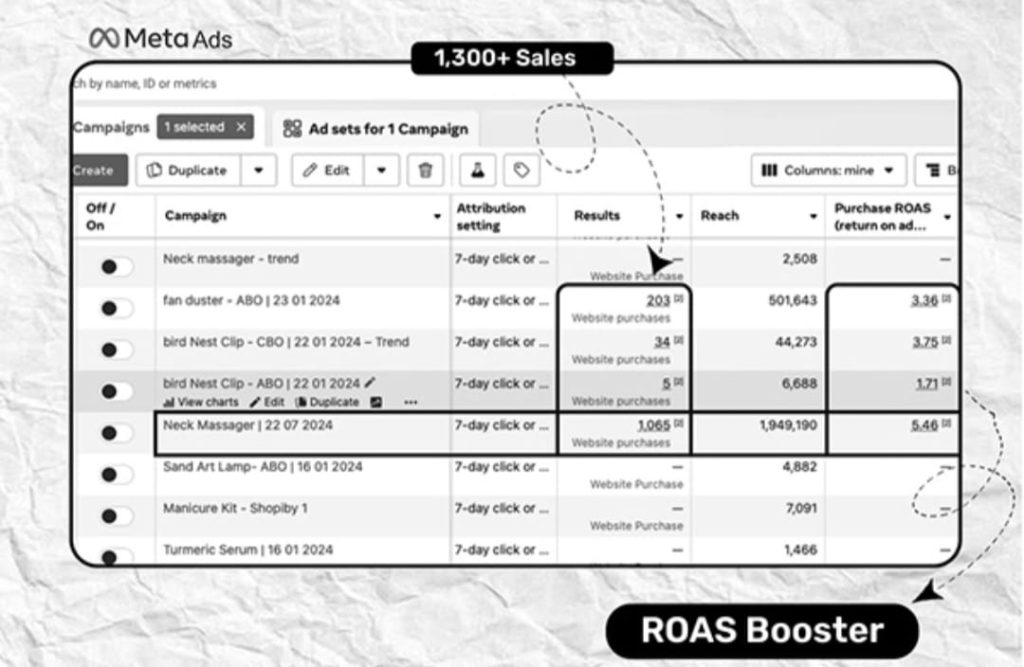Viewport: 1024px width, 667px height.
Task: Toggle fan duster - ABO campaign switch
Action: (116, 308)
